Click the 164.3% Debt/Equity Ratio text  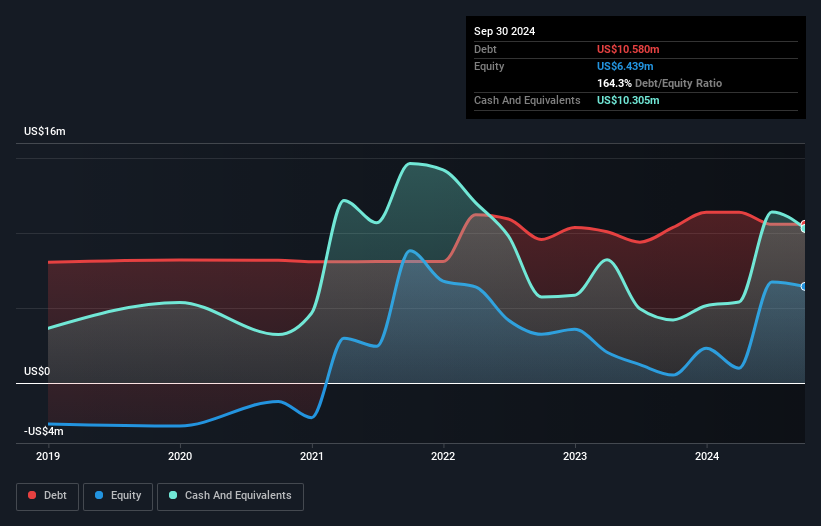pyautogui.click(x=659, y=83)
